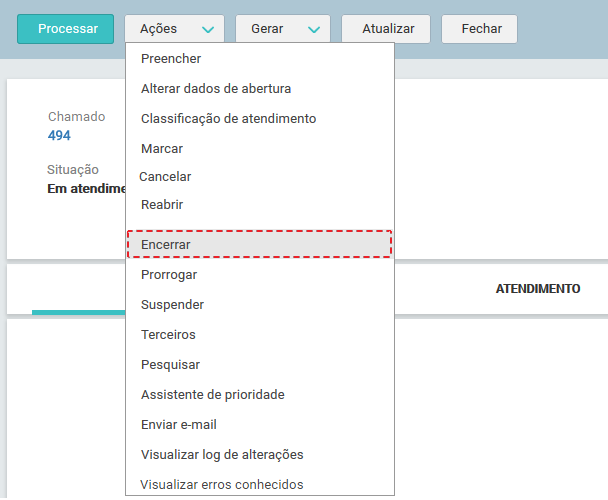Select the Suspender action
Image resolution: width=608 pixels, height=500 pixels.
point(172,304)
